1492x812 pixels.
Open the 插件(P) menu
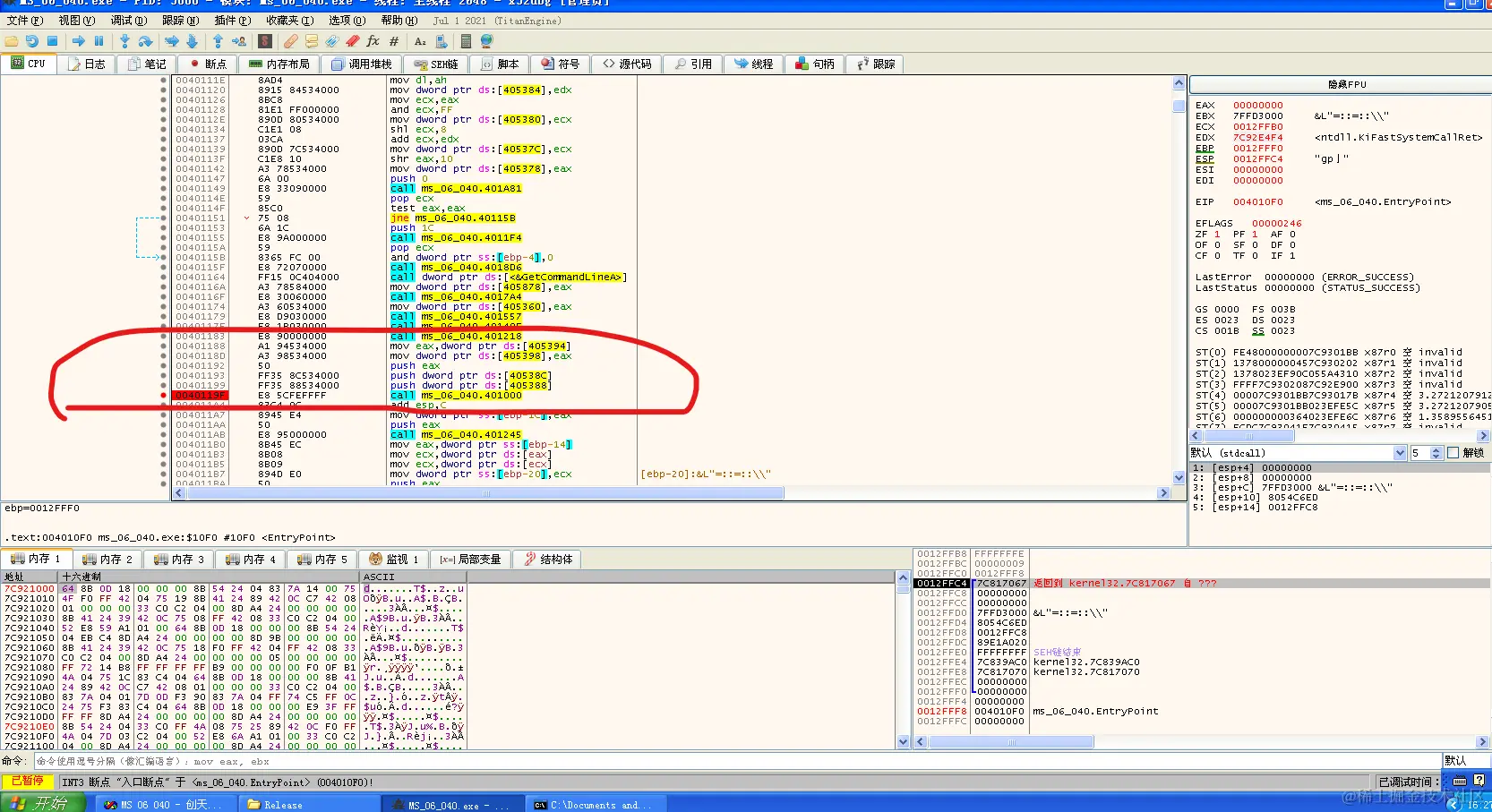[x=232, y=21]
